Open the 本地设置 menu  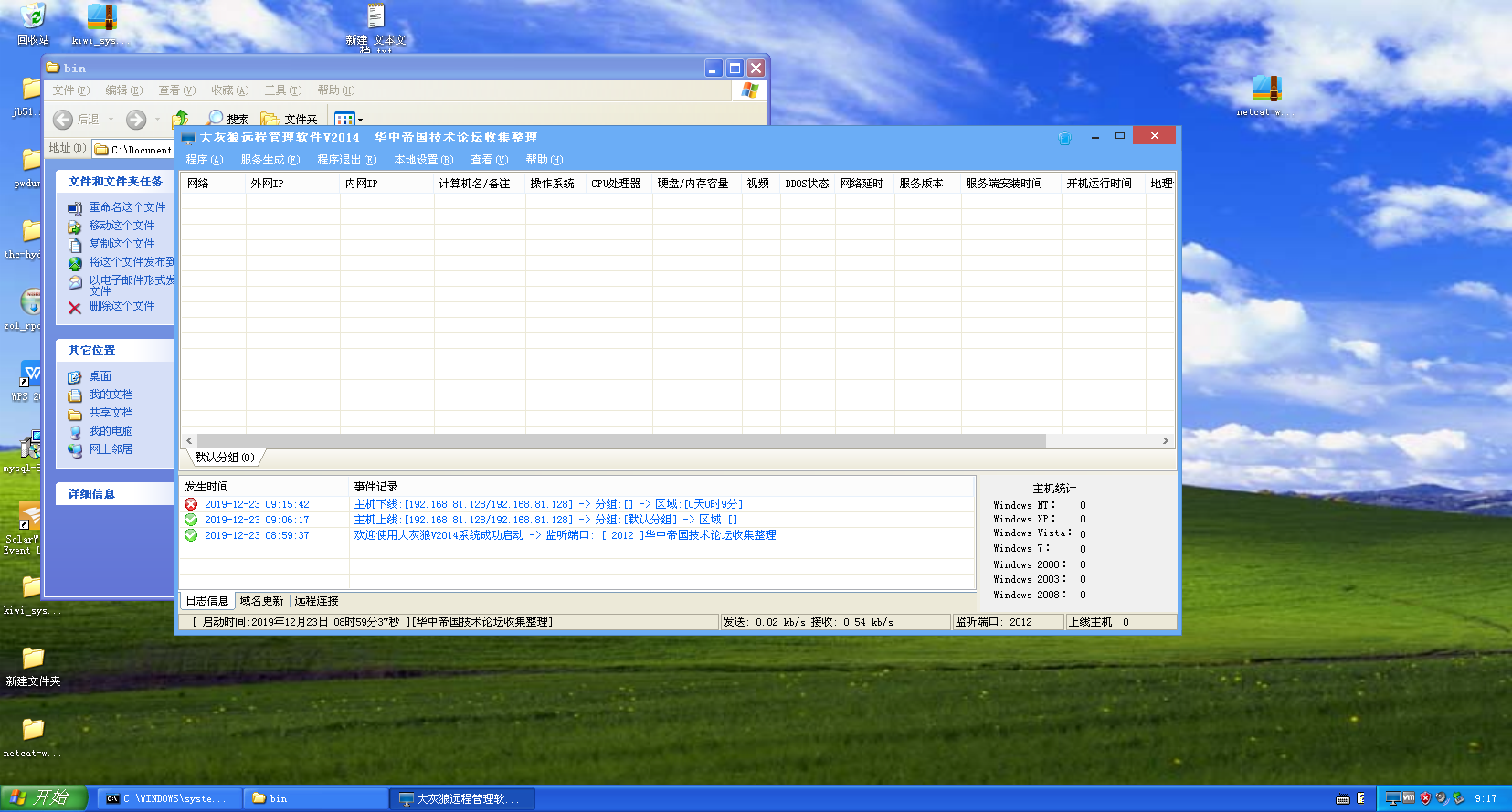[424, 160]
